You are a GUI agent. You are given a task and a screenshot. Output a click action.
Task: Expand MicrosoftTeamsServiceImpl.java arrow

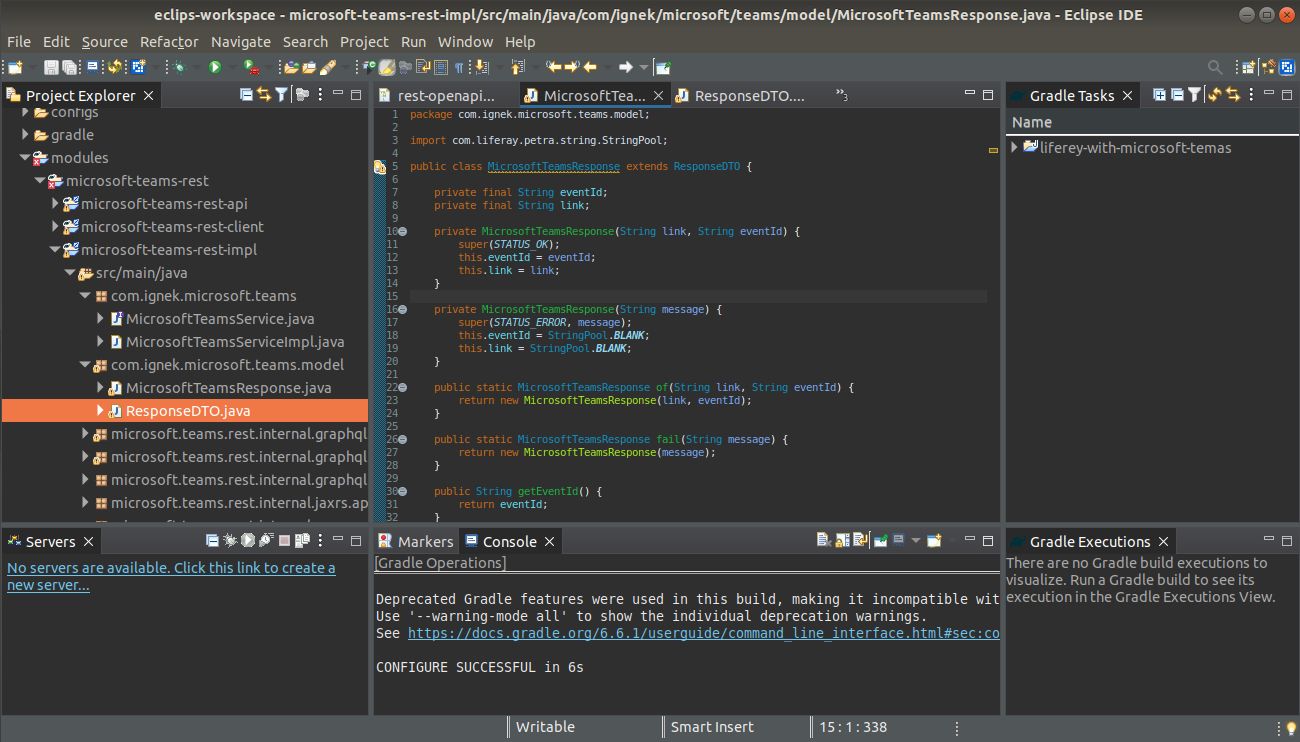[x=100, y=341]
